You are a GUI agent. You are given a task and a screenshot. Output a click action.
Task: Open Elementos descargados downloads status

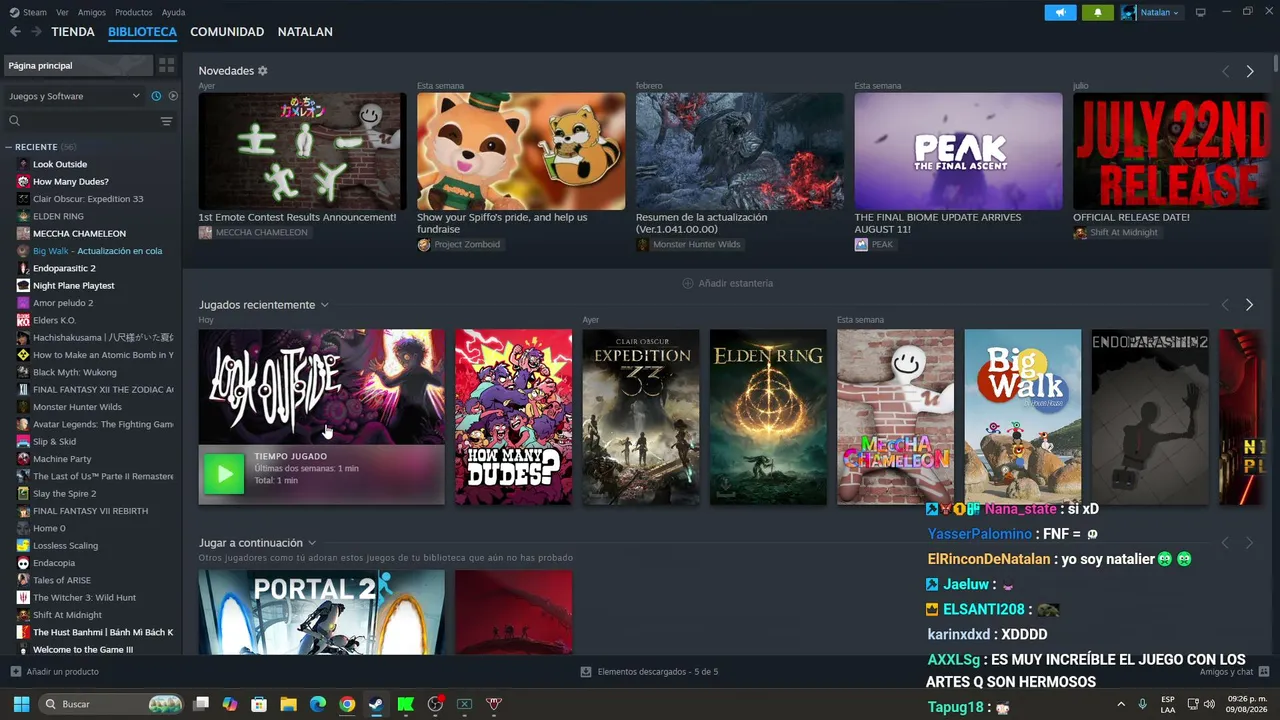650,672
